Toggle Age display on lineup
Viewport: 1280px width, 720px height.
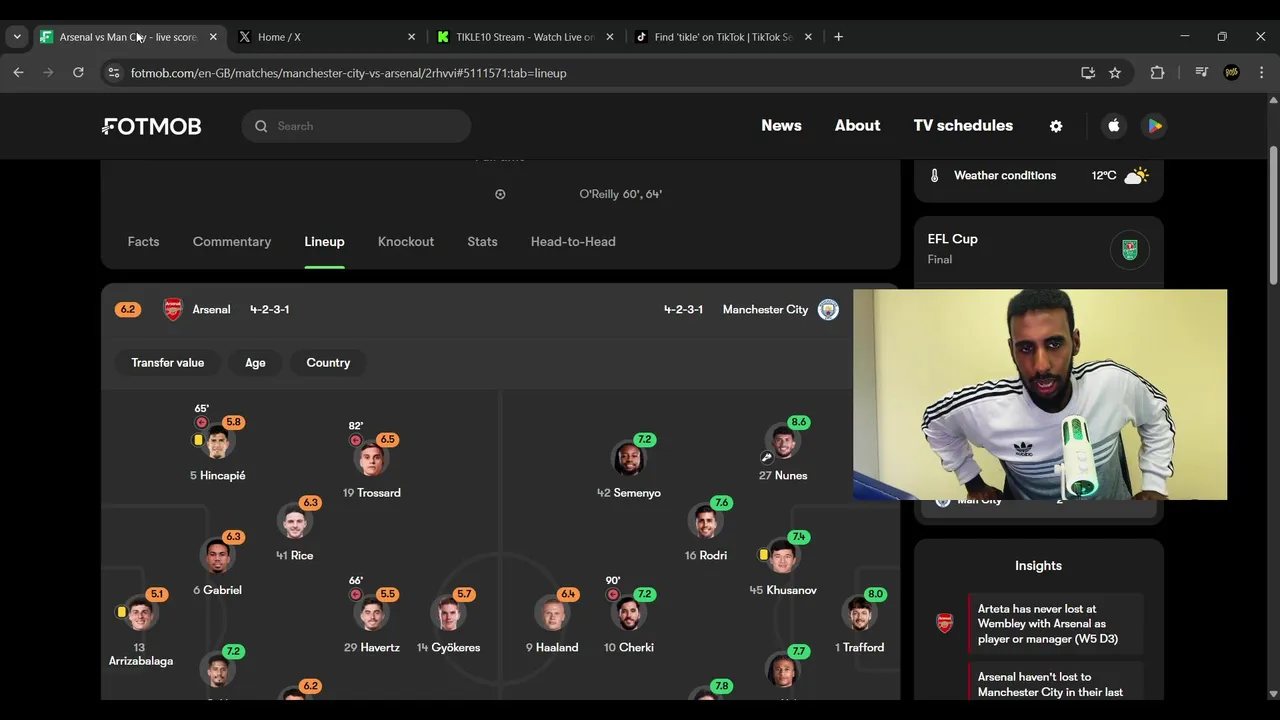(255, 363)
